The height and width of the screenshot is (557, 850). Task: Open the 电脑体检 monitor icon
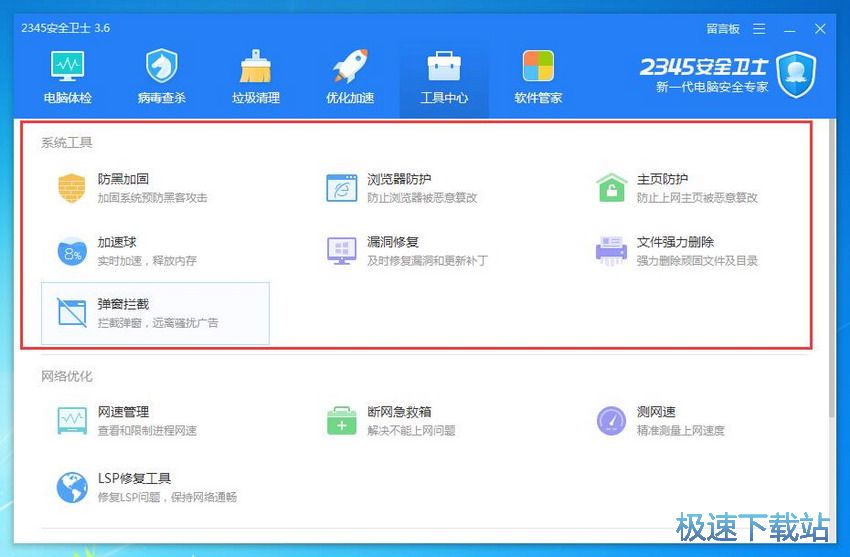68,66
